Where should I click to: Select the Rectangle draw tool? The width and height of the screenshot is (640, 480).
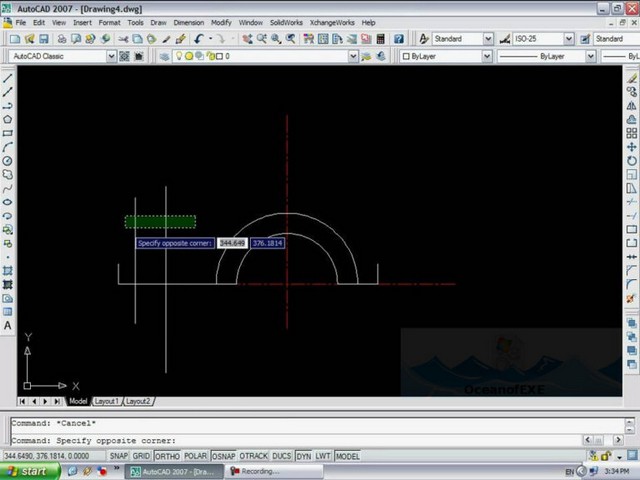pyautogui.click(x=7, y=133)
